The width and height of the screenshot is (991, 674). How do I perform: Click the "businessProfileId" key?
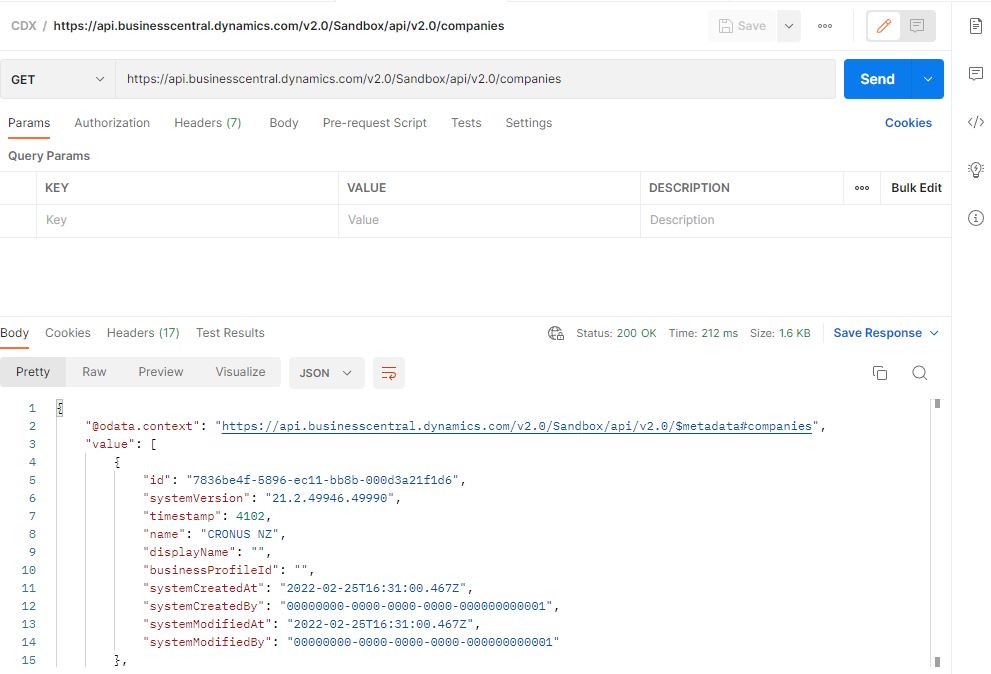coord(210,570)
